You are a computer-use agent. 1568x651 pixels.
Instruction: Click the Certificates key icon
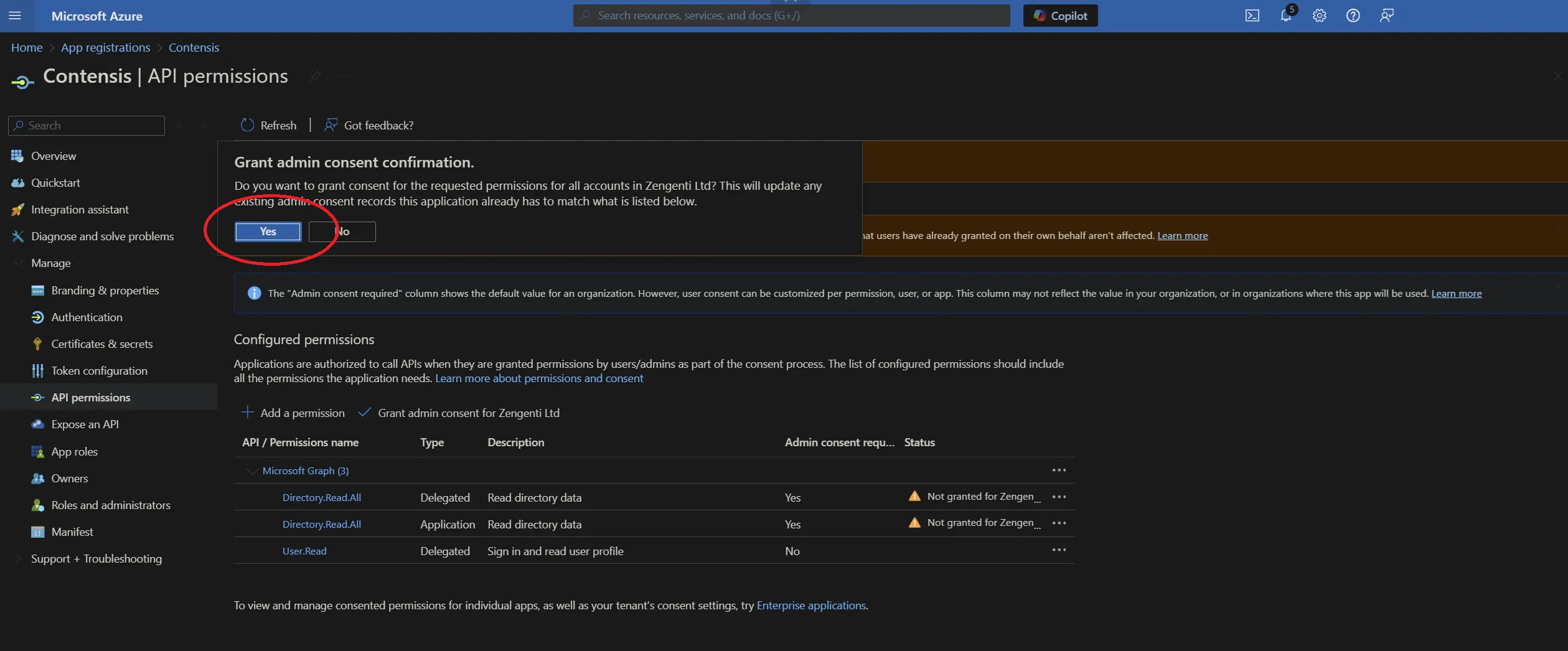pos(37,344)
